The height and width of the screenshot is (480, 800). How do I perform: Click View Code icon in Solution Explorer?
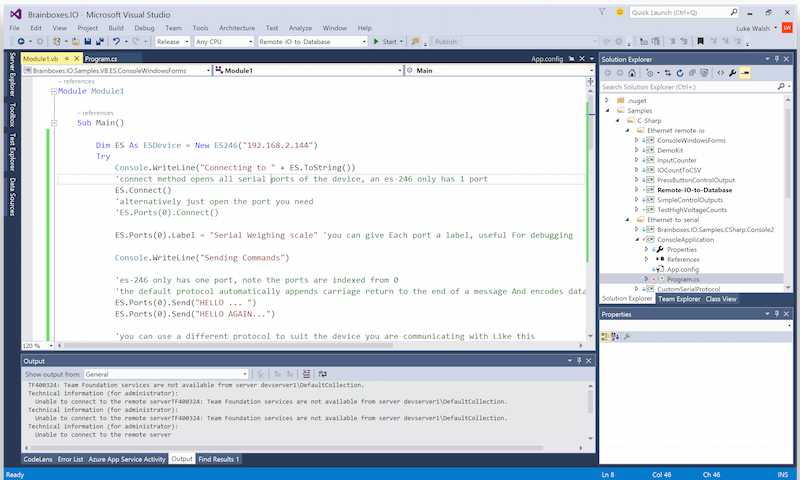pyautogui.click(x=720, y=73)
